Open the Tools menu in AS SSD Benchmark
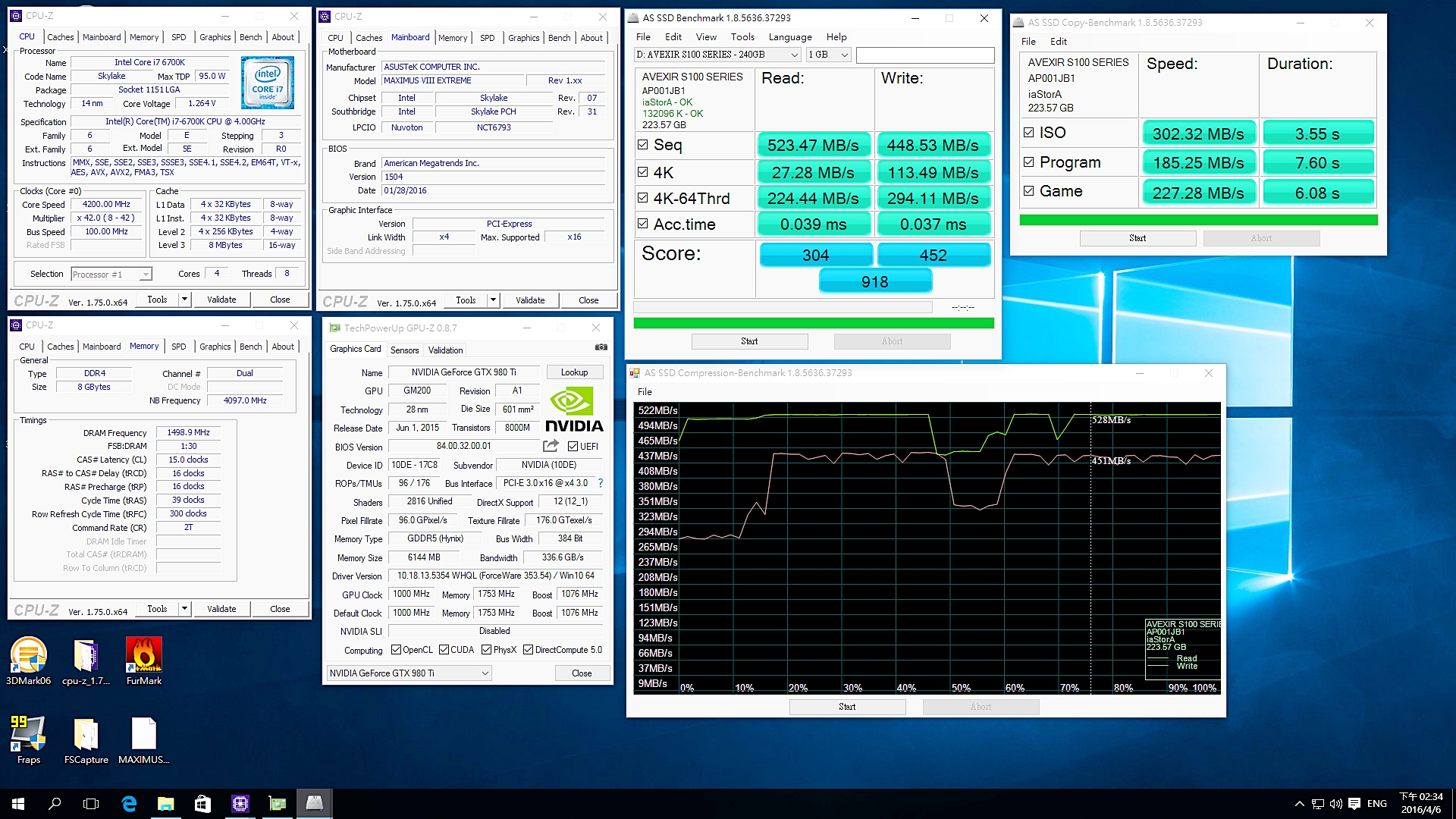Image resolution: width=1456 pixels, height=819 pixels. coord(742,36)
